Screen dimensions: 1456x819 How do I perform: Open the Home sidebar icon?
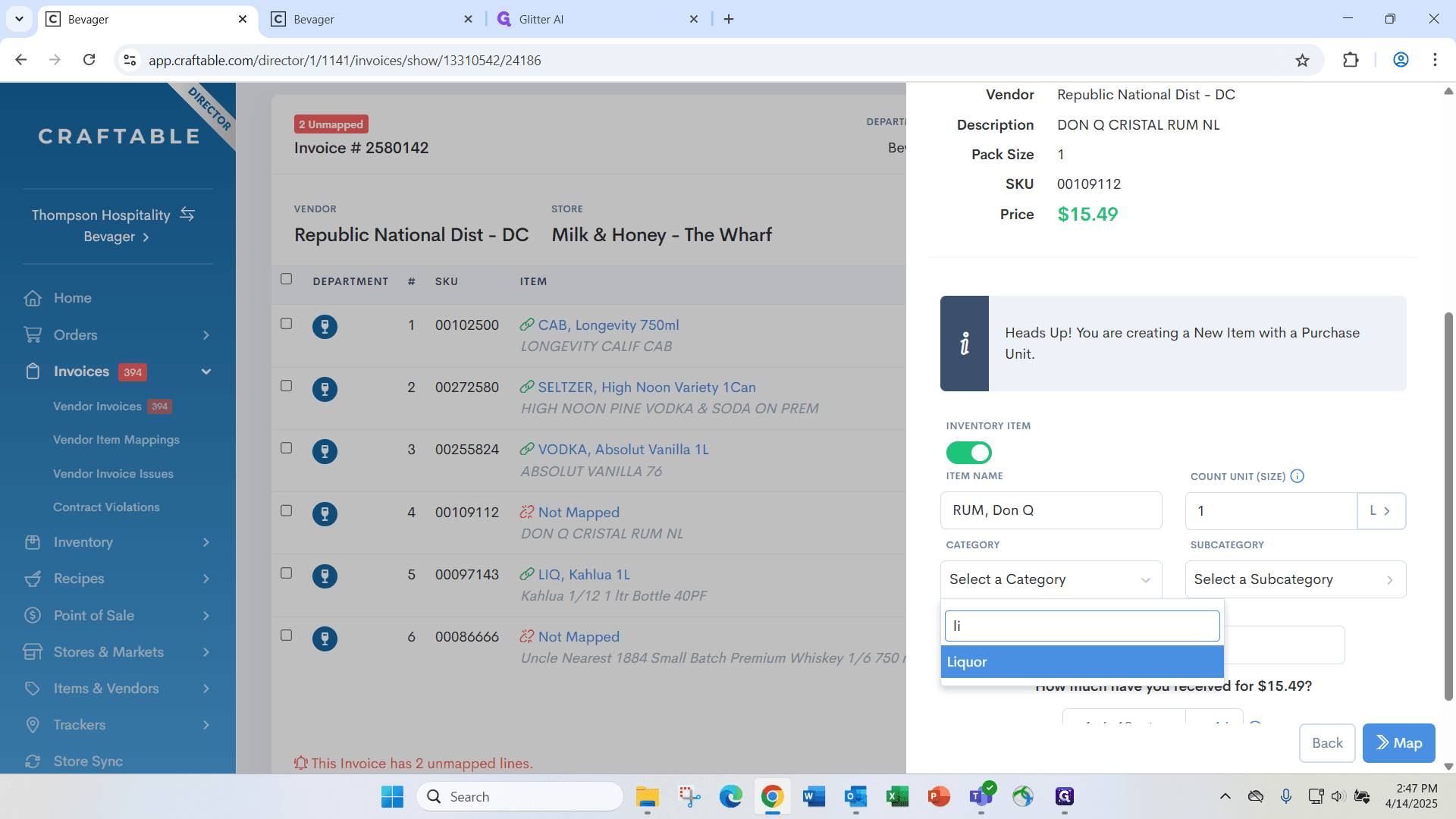tap(33, 298)
